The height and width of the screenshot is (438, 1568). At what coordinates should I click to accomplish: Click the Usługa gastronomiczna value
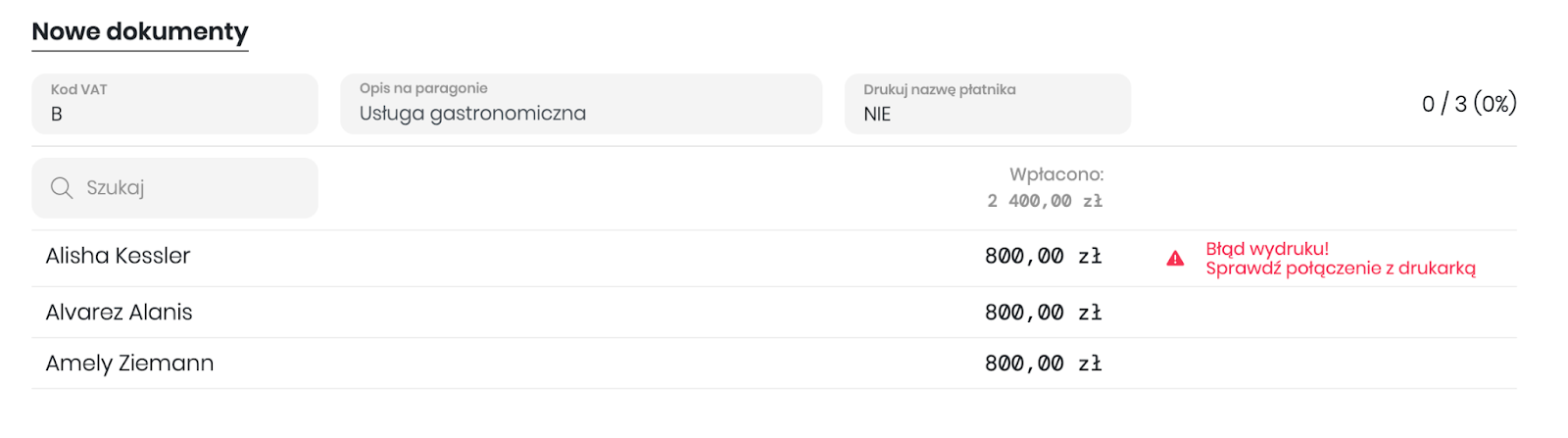(x=472, y=114)
